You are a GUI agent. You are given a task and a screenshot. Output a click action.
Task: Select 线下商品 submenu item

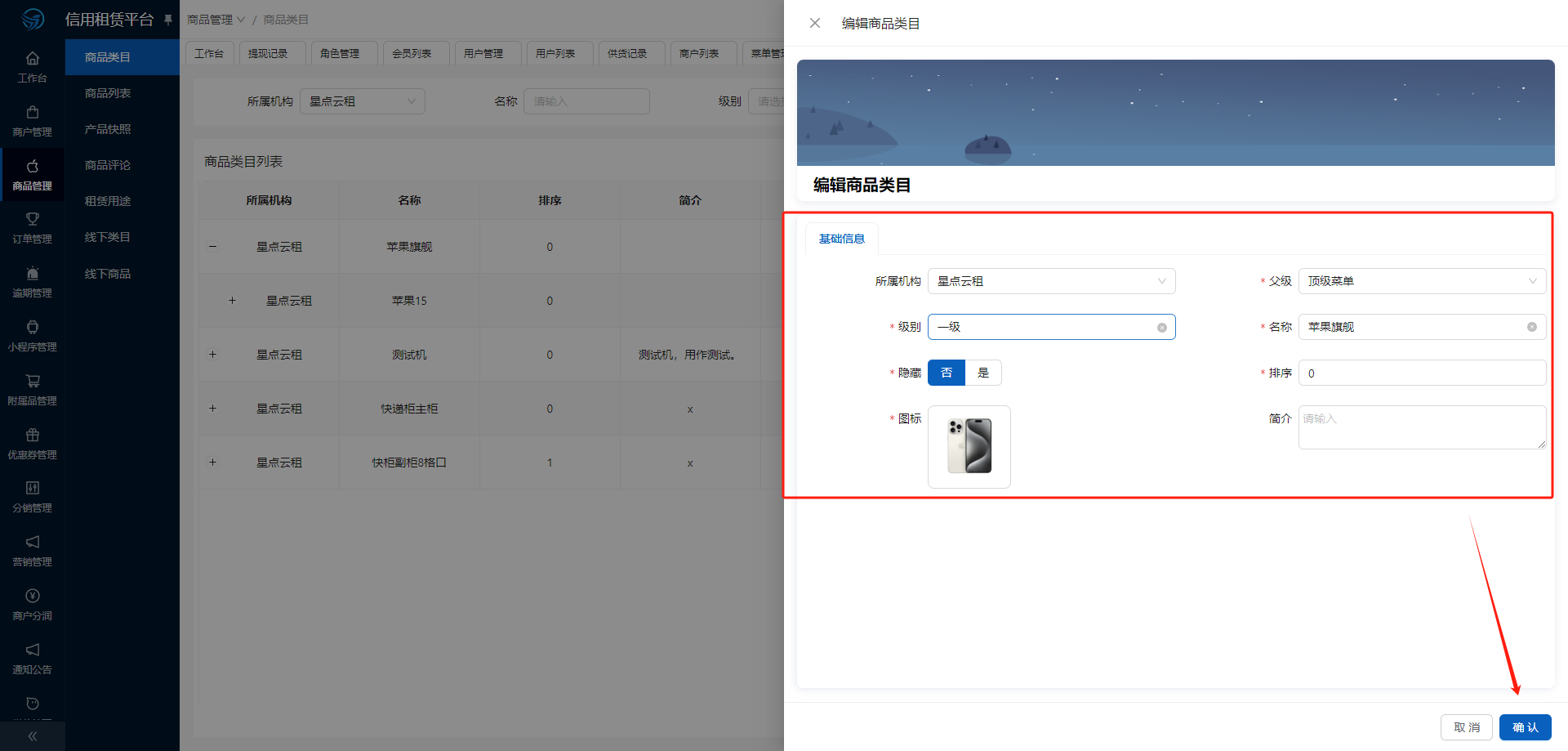122,274
